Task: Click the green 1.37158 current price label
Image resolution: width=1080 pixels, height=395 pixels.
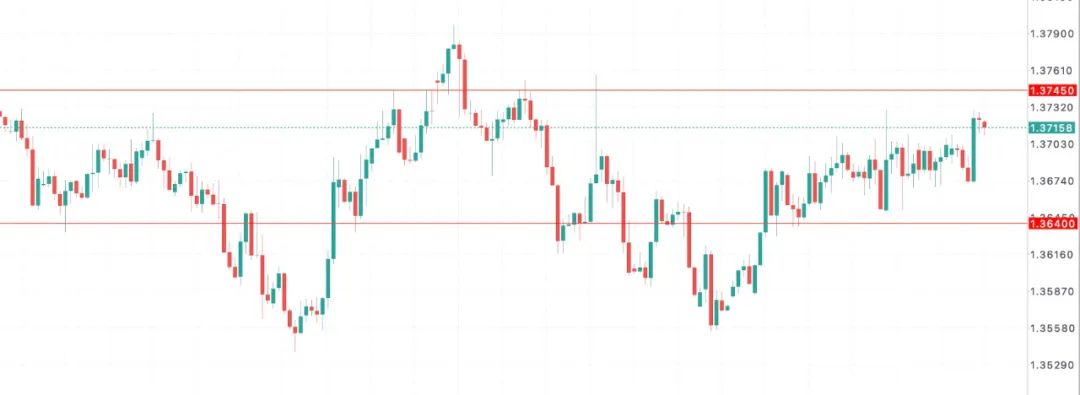Action: [1052, 128]
